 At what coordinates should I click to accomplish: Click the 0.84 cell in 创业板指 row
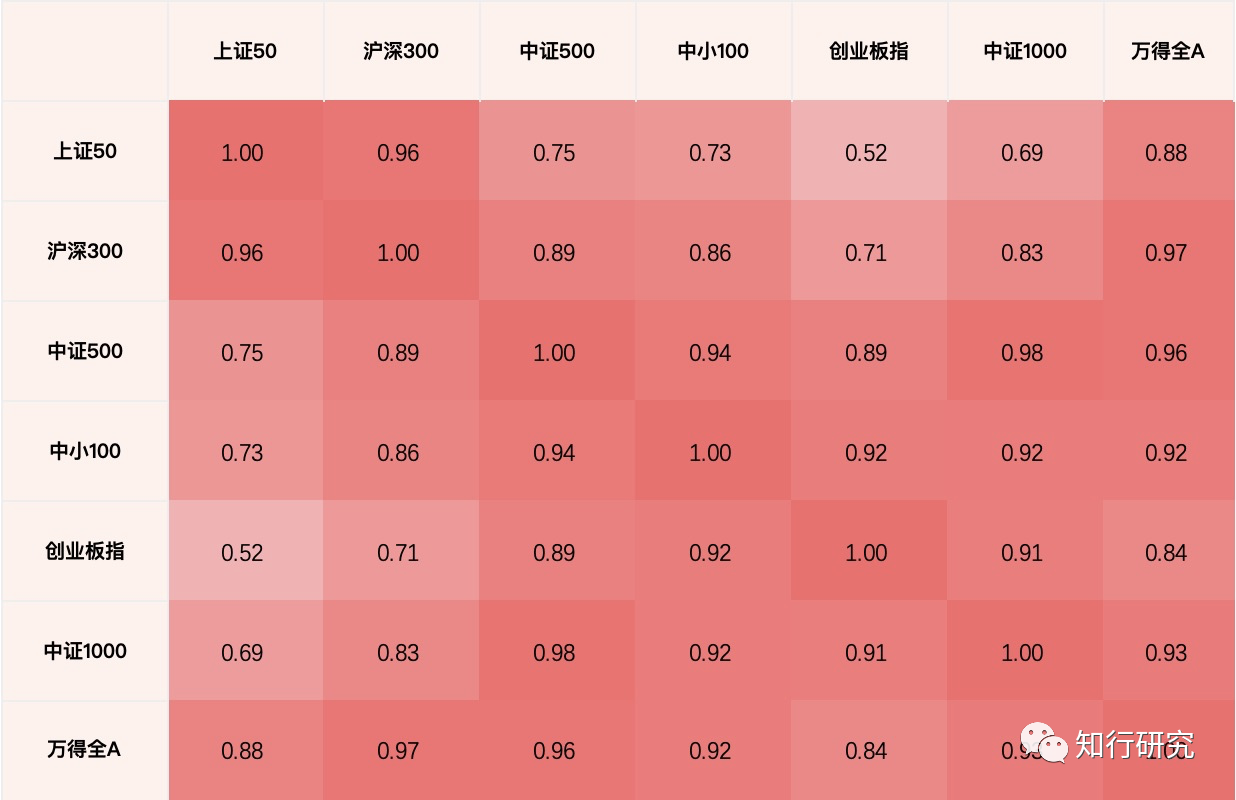point(1166,553)
